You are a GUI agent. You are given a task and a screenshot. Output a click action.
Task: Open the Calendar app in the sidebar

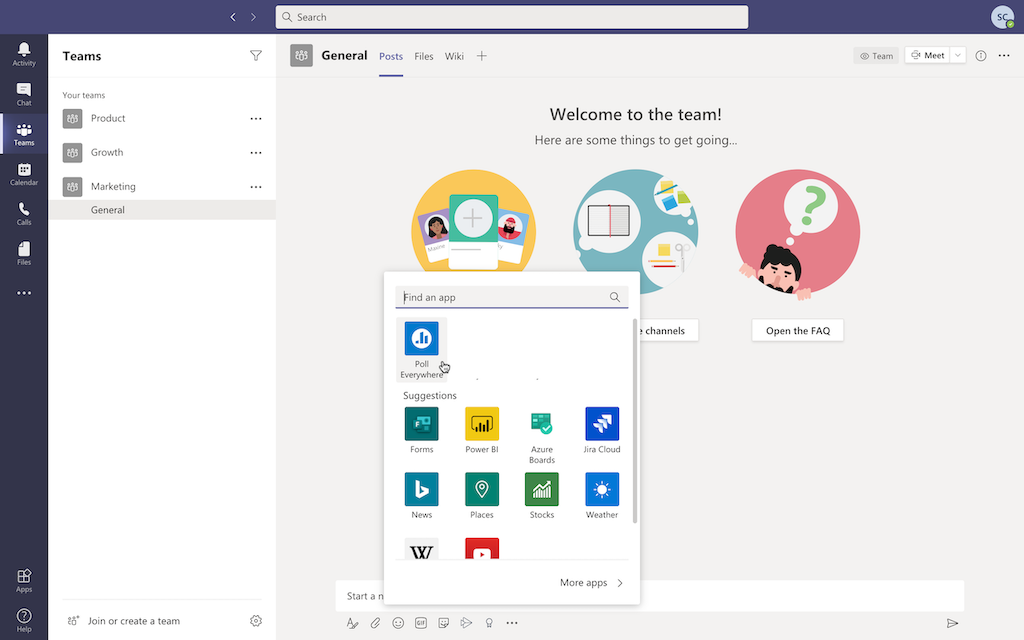click(x=24, y=174)
